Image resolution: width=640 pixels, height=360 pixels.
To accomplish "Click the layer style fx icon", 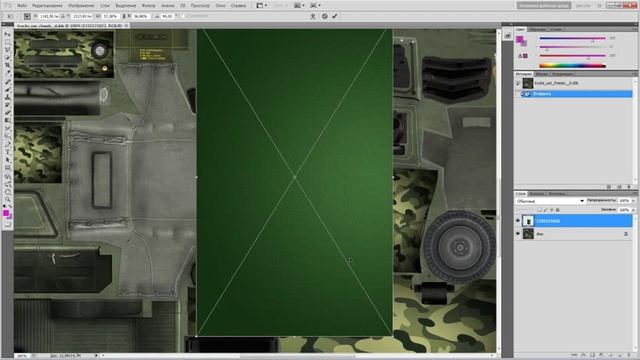I will pos(584,355).
